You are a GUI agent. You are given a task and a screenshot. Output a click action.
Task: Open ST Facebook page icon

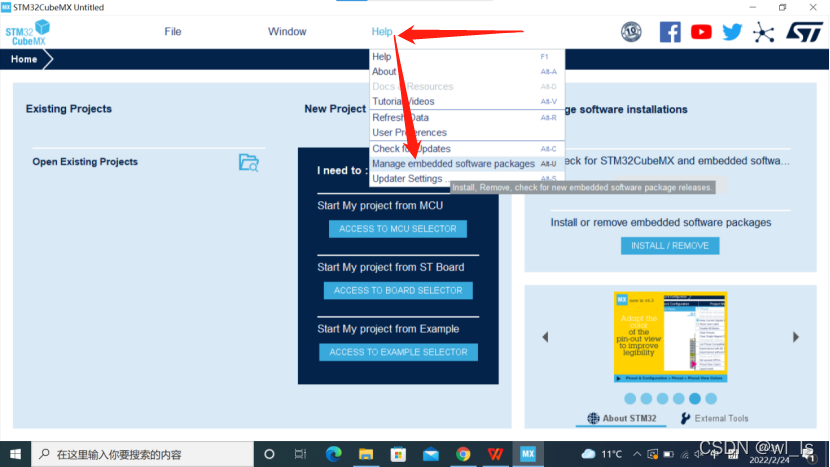670,32
